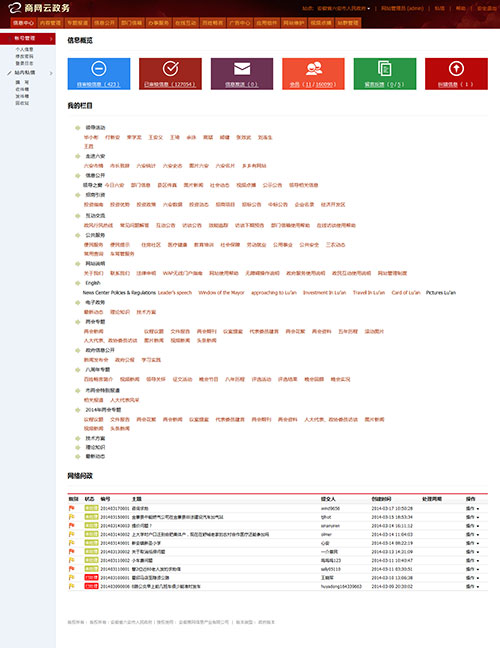The image size is (500, 648).
Task: Open 操作 dropdown for row 201403130002
Action: click(x=473, y=552)
